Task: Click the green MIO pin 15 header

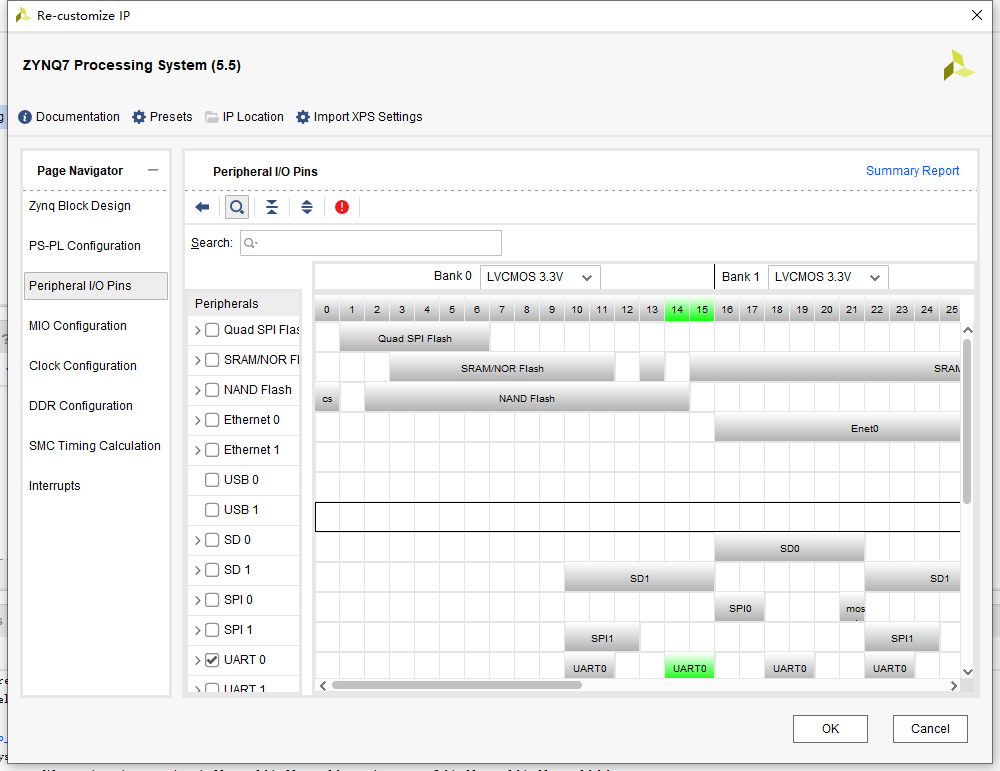Action: coord(702,310)
